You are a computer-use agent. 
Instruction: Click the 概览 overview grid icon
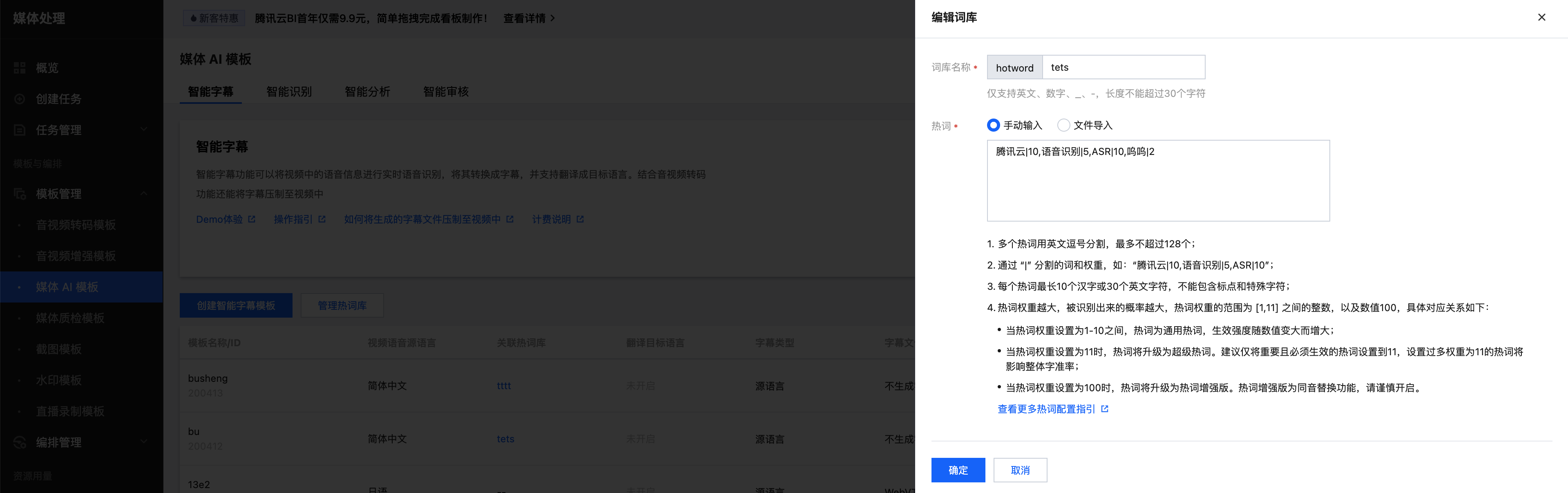coord(20,67)
